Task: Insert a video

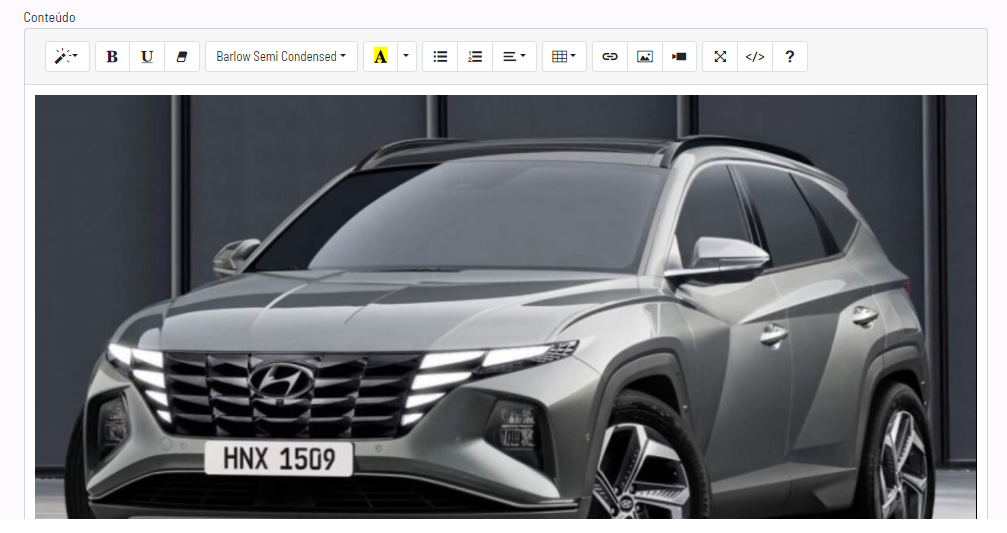Action: (x=679, y=57)
